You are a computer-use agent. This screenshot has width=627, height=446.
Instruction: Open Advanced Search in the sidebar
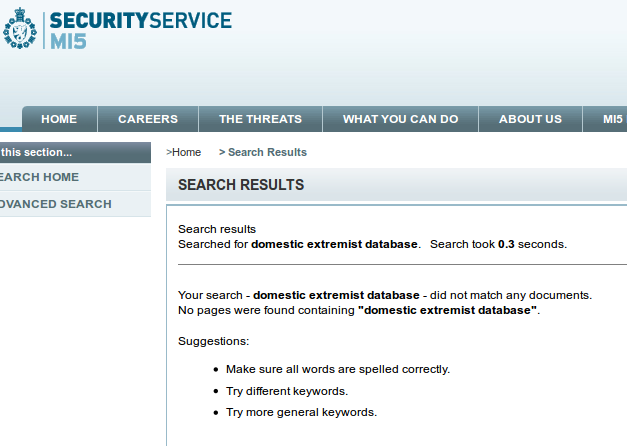(55, 204)
